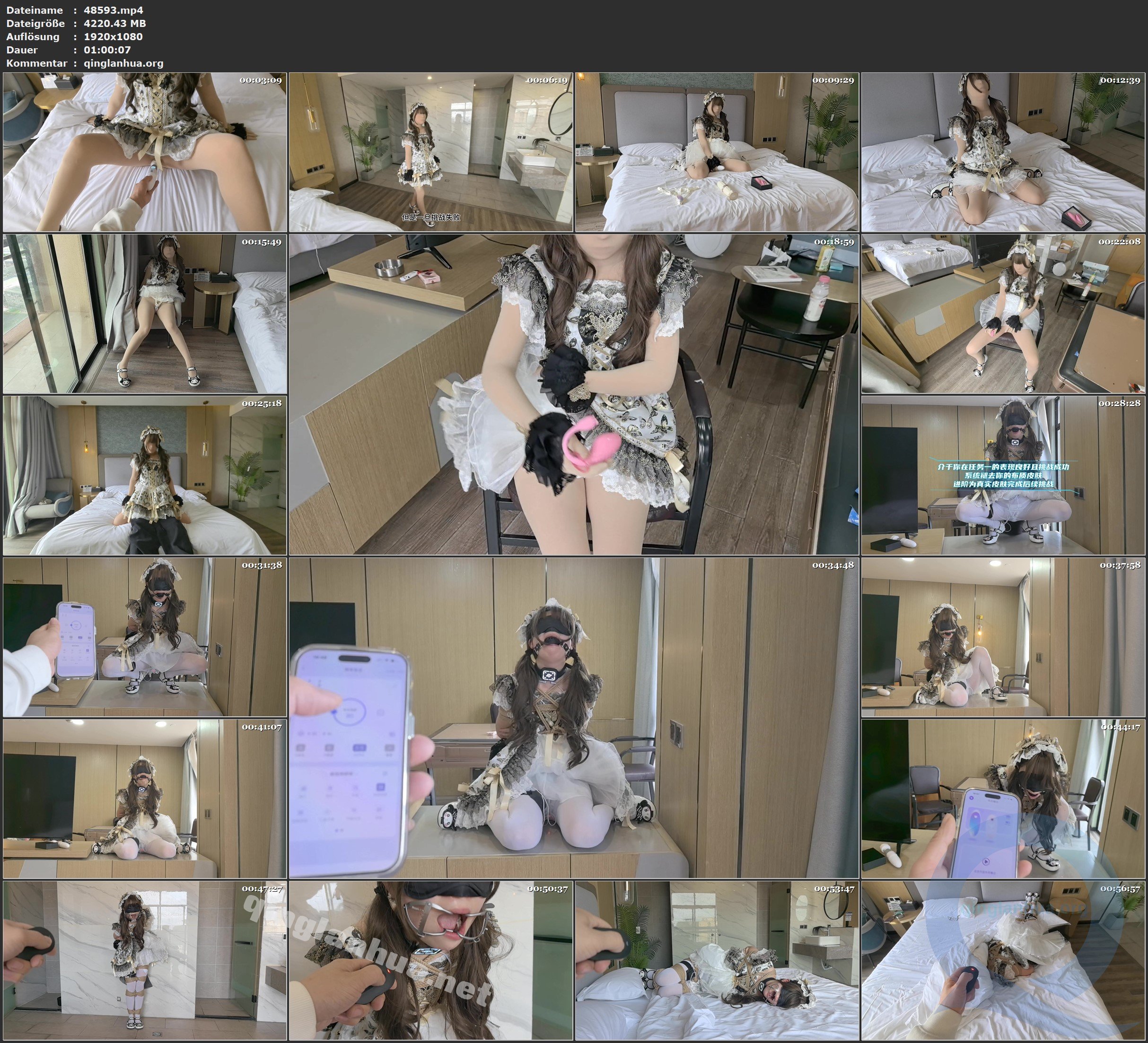Select the thumbnail at 00:25:18
This screenshot has height=1043, width=1148.
(x=145, y=475)
